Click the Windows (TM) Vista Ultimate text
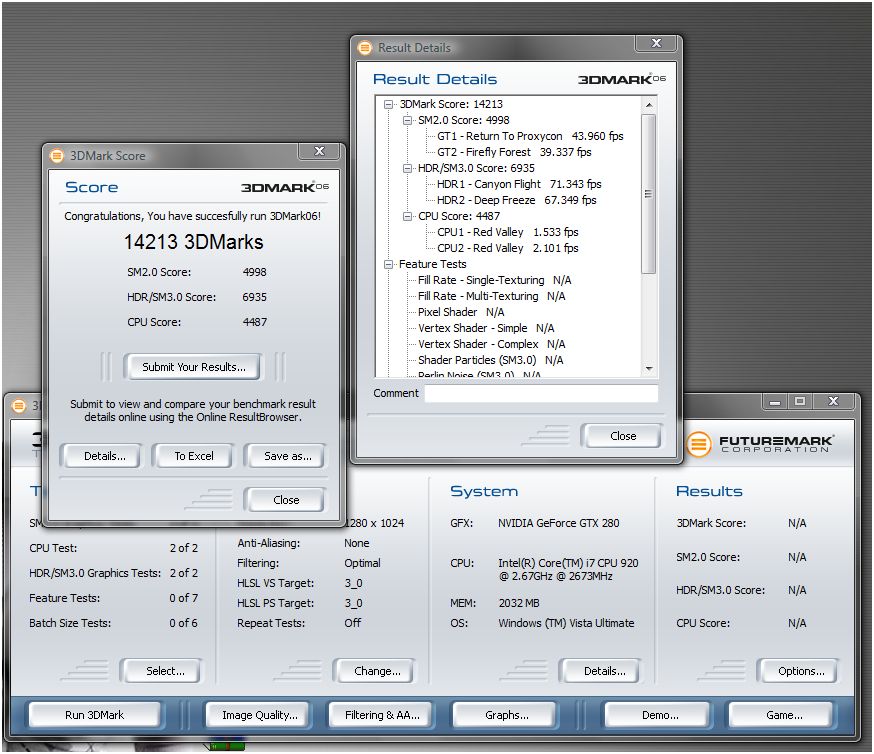Image resolution: width=874 pixels, height=754 pixels. coord(566,623)
